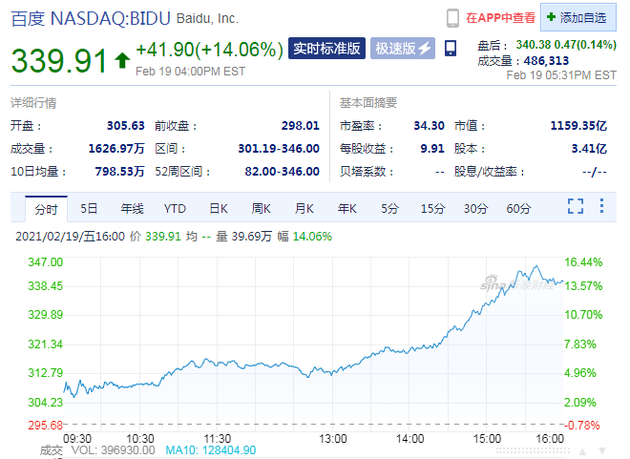Click the 52-week range 82.00-346.00
The height and width of the screenshot is (459, 630).
click(x=282, y=172)
